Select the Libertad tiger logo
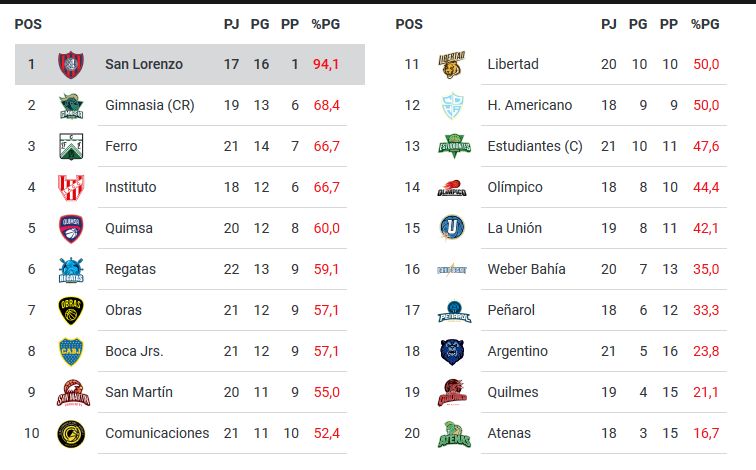This screenshot has height=470, width=756. point(452,65)
